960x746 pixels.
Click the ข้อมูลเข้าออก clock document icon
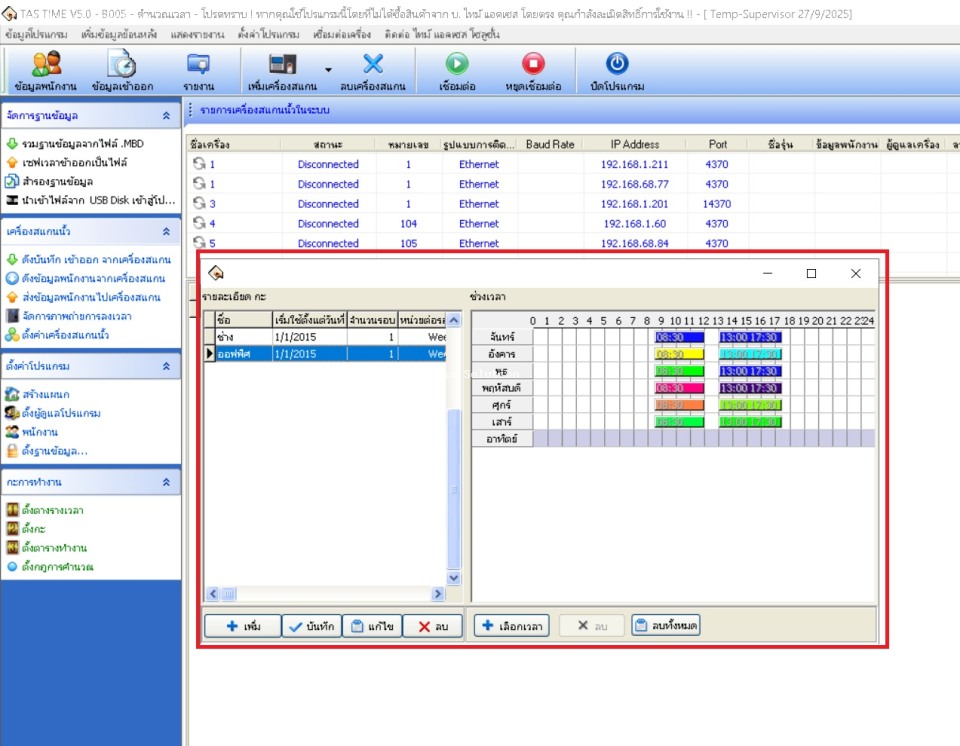pos(122,64)
